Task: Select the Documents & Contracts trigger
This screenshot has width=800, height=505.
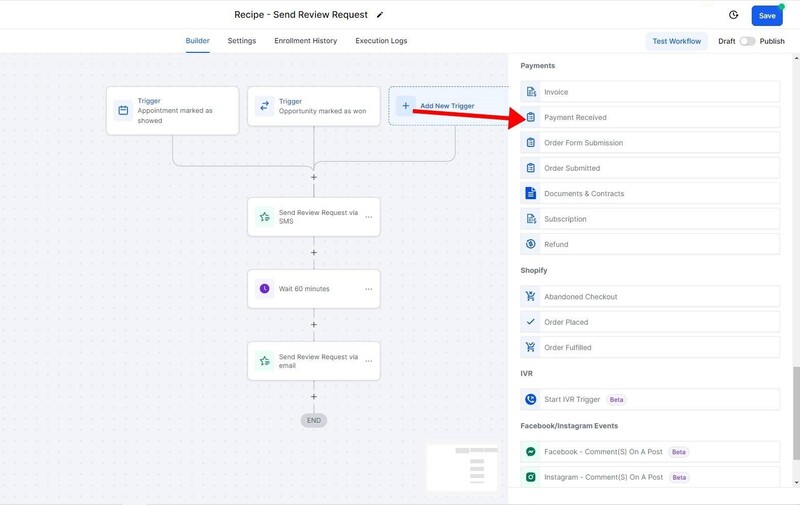Action: 650,193
